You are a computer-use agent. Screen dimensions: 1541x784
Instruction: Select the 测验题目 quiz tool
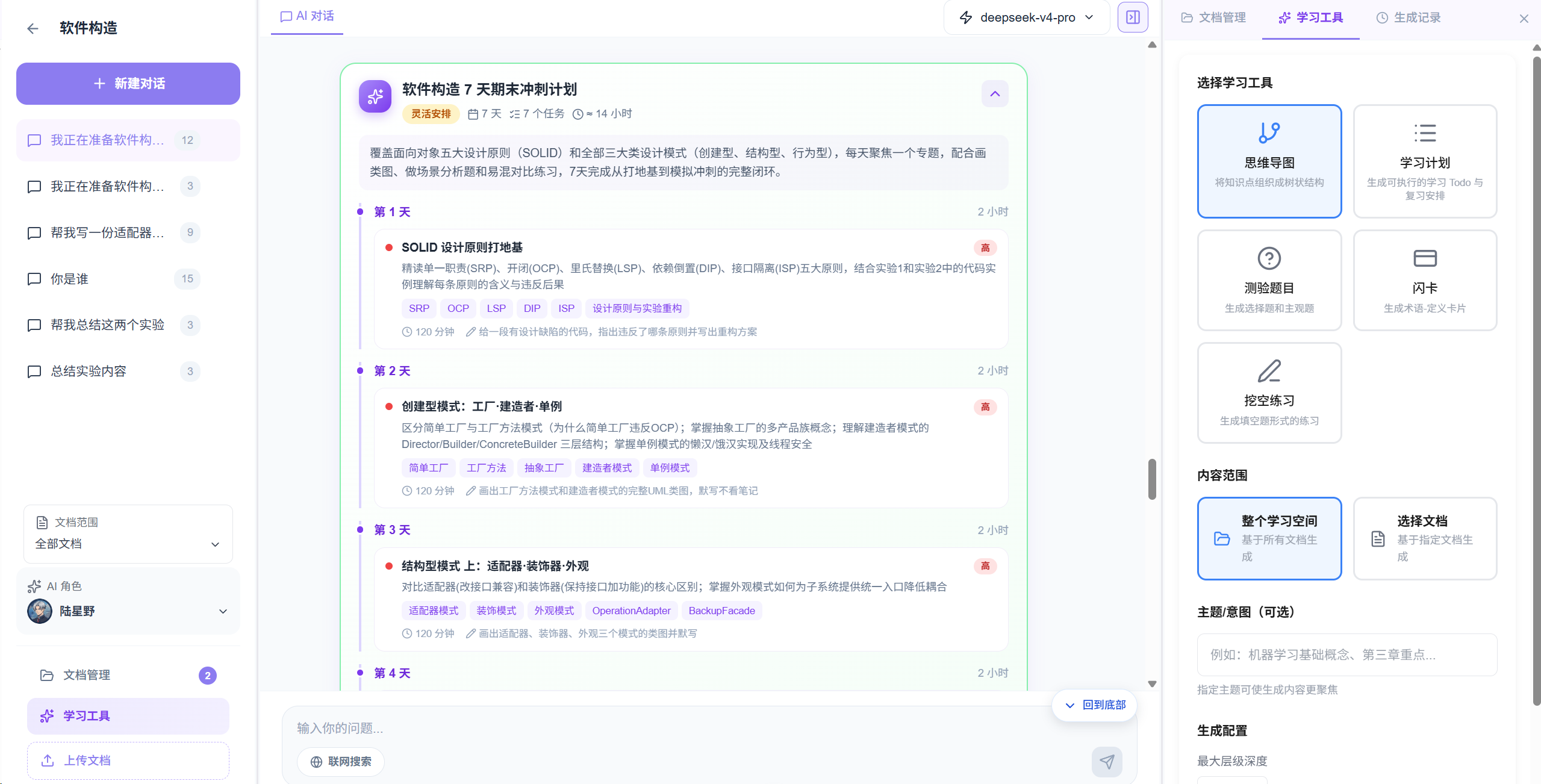[x=1269, y=280]
